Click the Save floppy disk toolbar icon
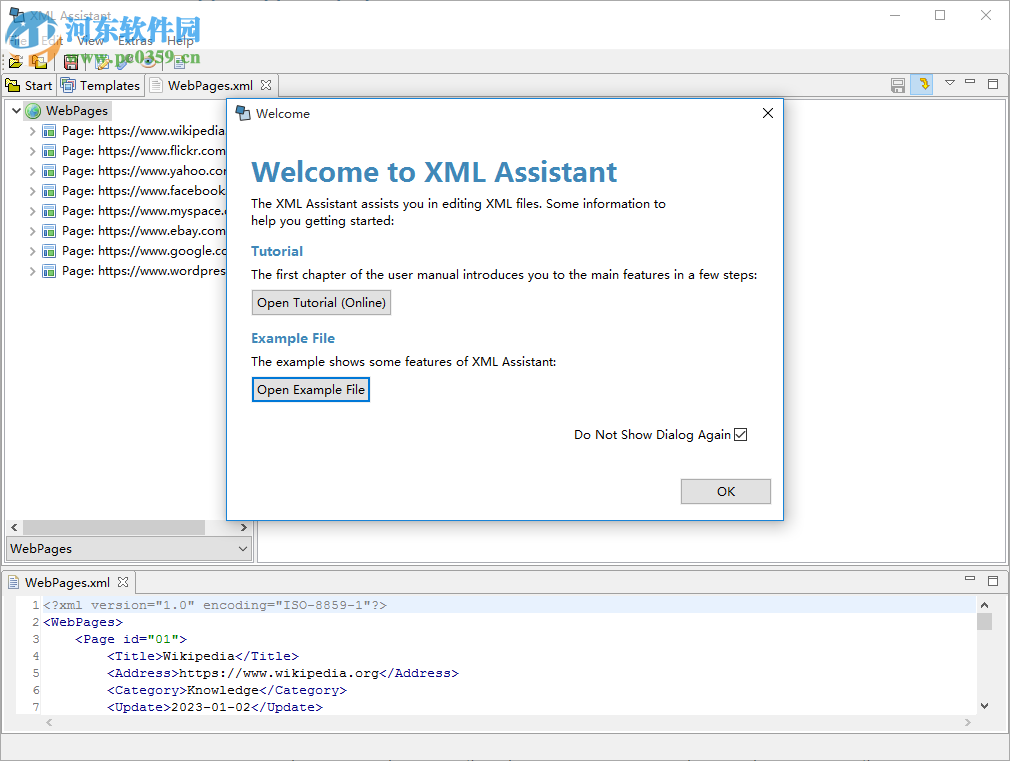1010x761 pixels. coord(70,62)
